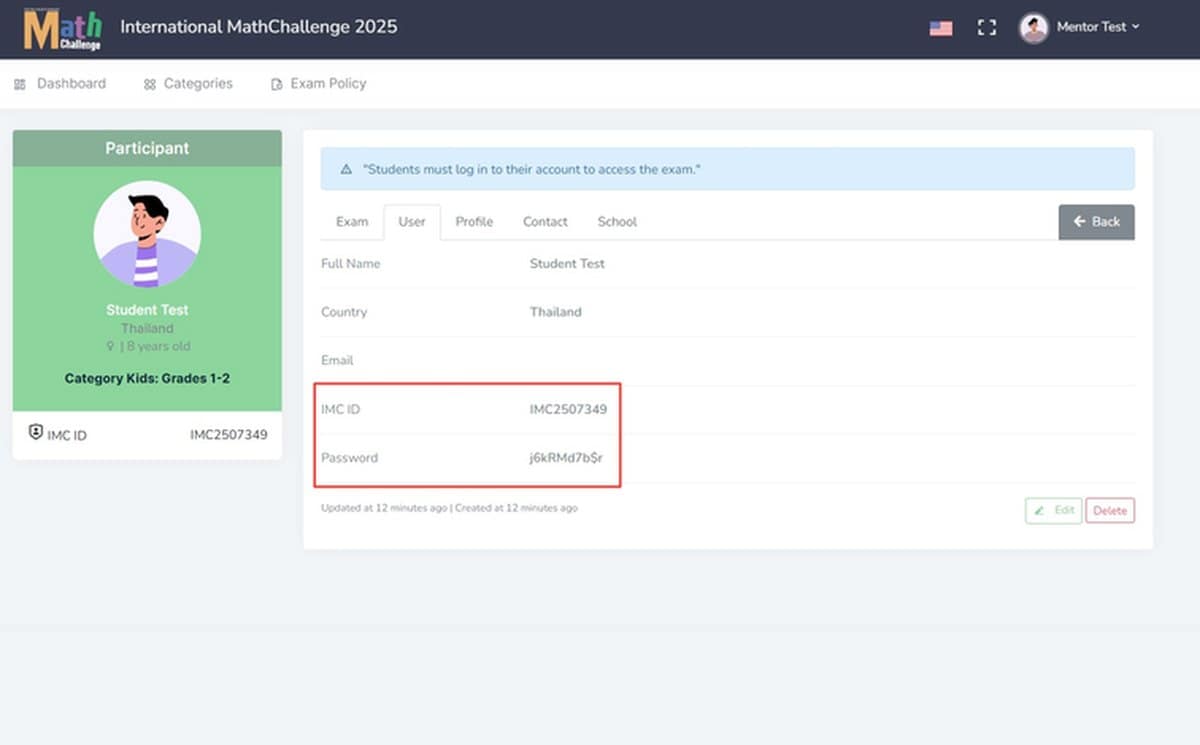The height and width of the screenshot is (745, 1200).
Task: Open the Contact tab
Action: tap(545, 222)
